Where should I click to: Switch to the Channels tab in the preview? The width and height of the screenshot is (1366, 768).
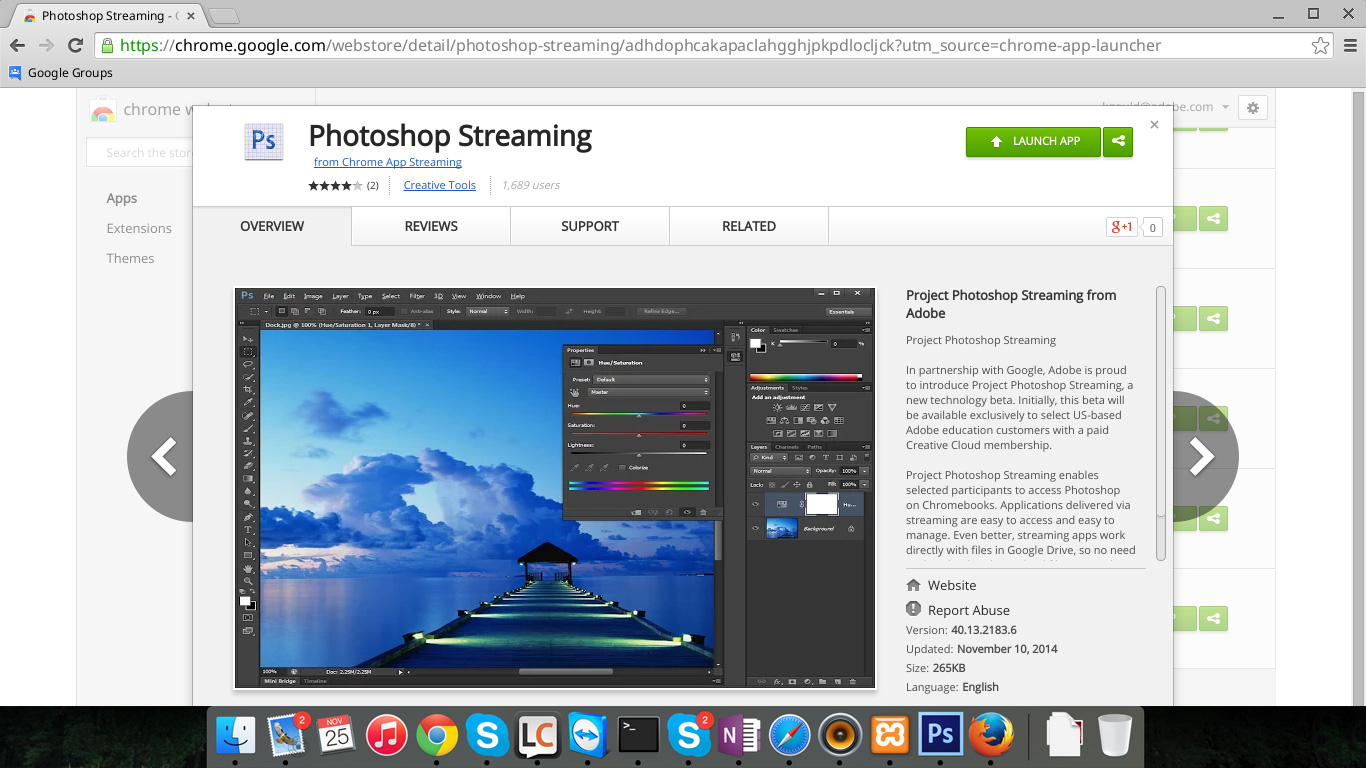tap(786, 447)
